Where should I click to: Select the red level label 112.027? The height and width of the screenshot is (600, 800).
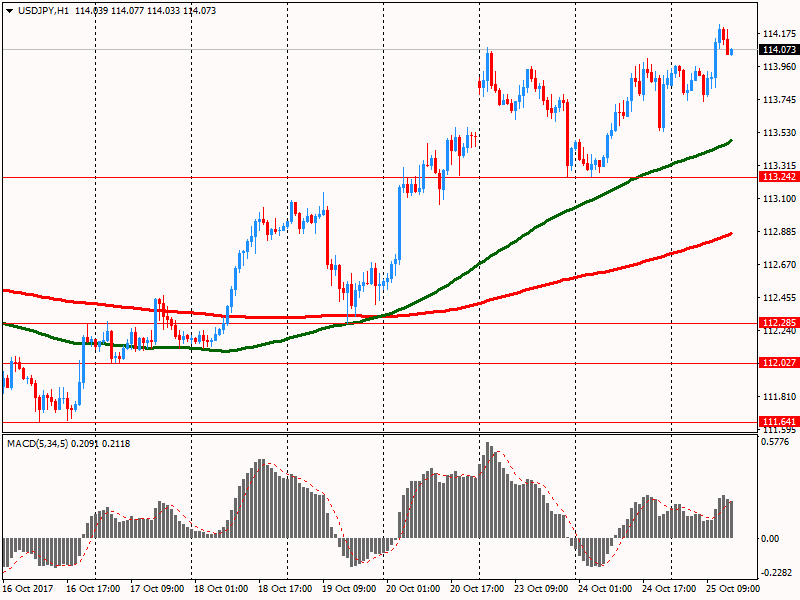(x=779, y=362)
